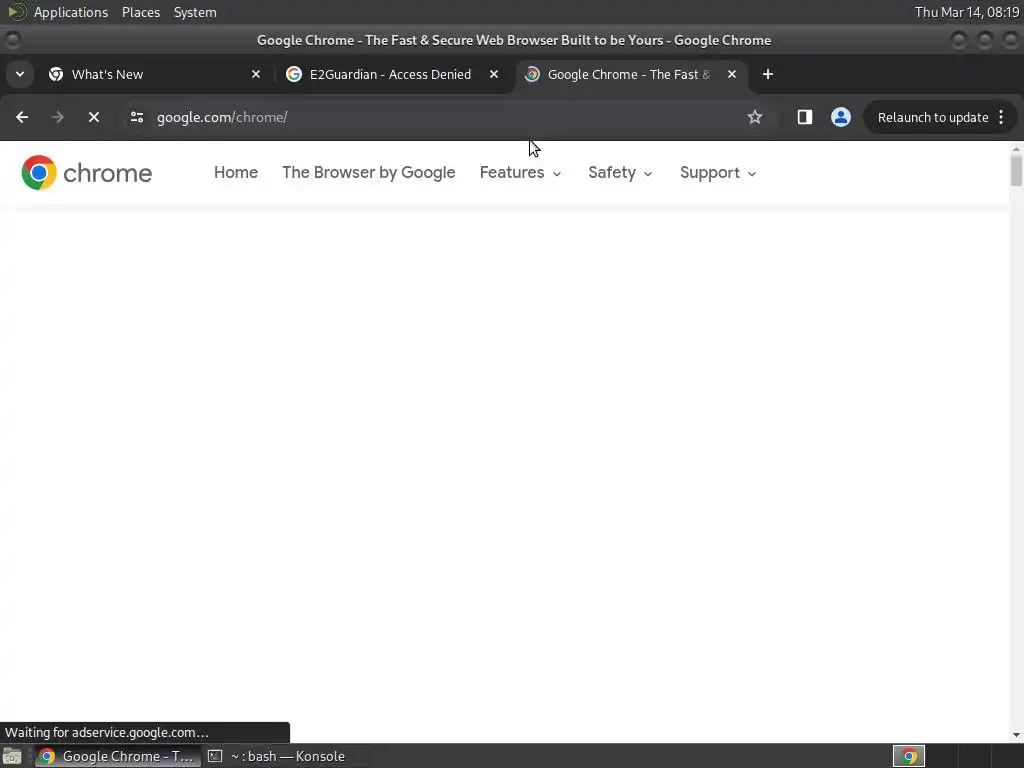Expand the Safety dropdown menu
Screen dimensions: 1024x768
pos(620,173)
